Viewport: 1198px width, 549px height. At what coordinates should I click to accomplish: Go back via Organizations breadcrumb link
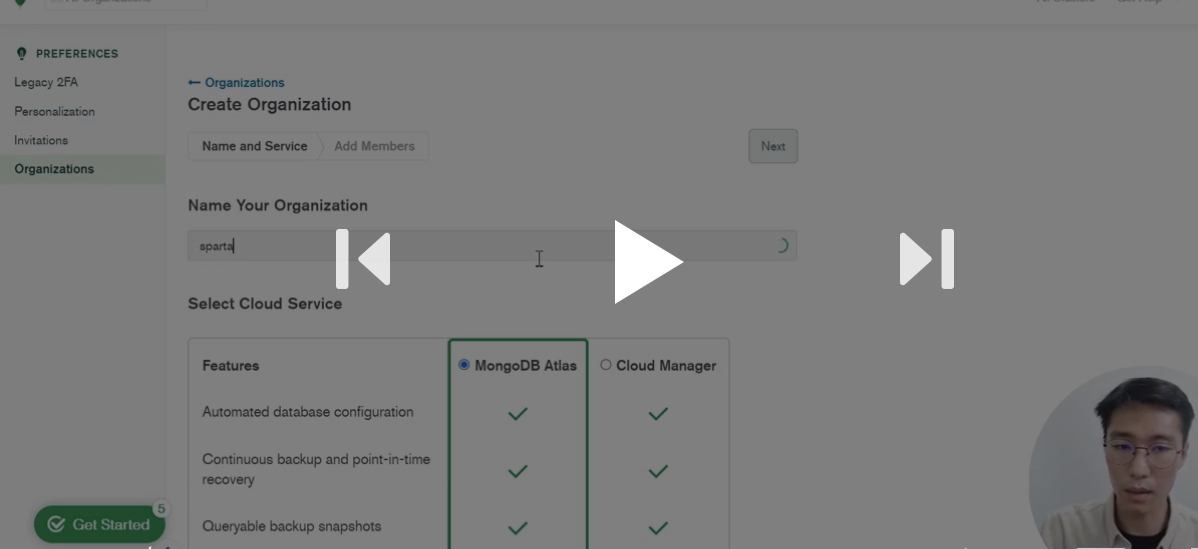[x=244, y=82]
